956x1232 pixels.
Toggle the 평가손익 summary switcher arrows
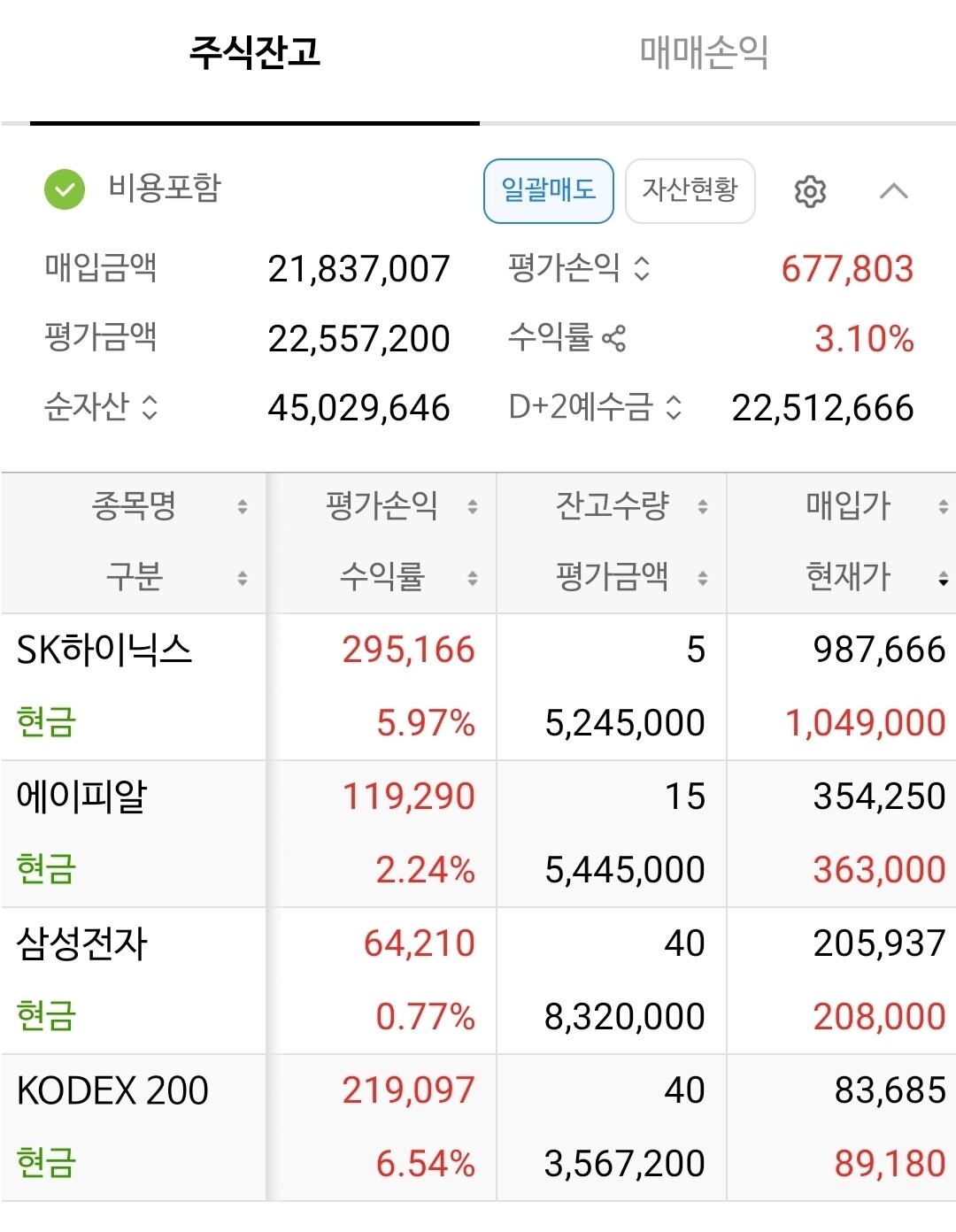642,268
